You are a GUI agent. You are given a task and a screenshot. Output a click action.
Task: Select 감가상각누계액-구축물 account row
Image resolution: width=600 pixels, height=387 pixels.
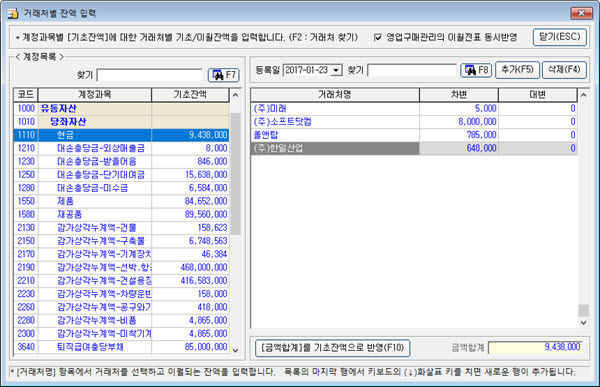click(121, 241)
